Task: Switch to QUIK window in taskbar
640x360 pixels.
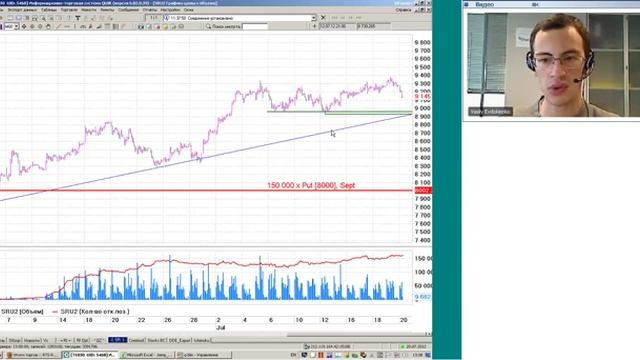Action: [89, 355]
